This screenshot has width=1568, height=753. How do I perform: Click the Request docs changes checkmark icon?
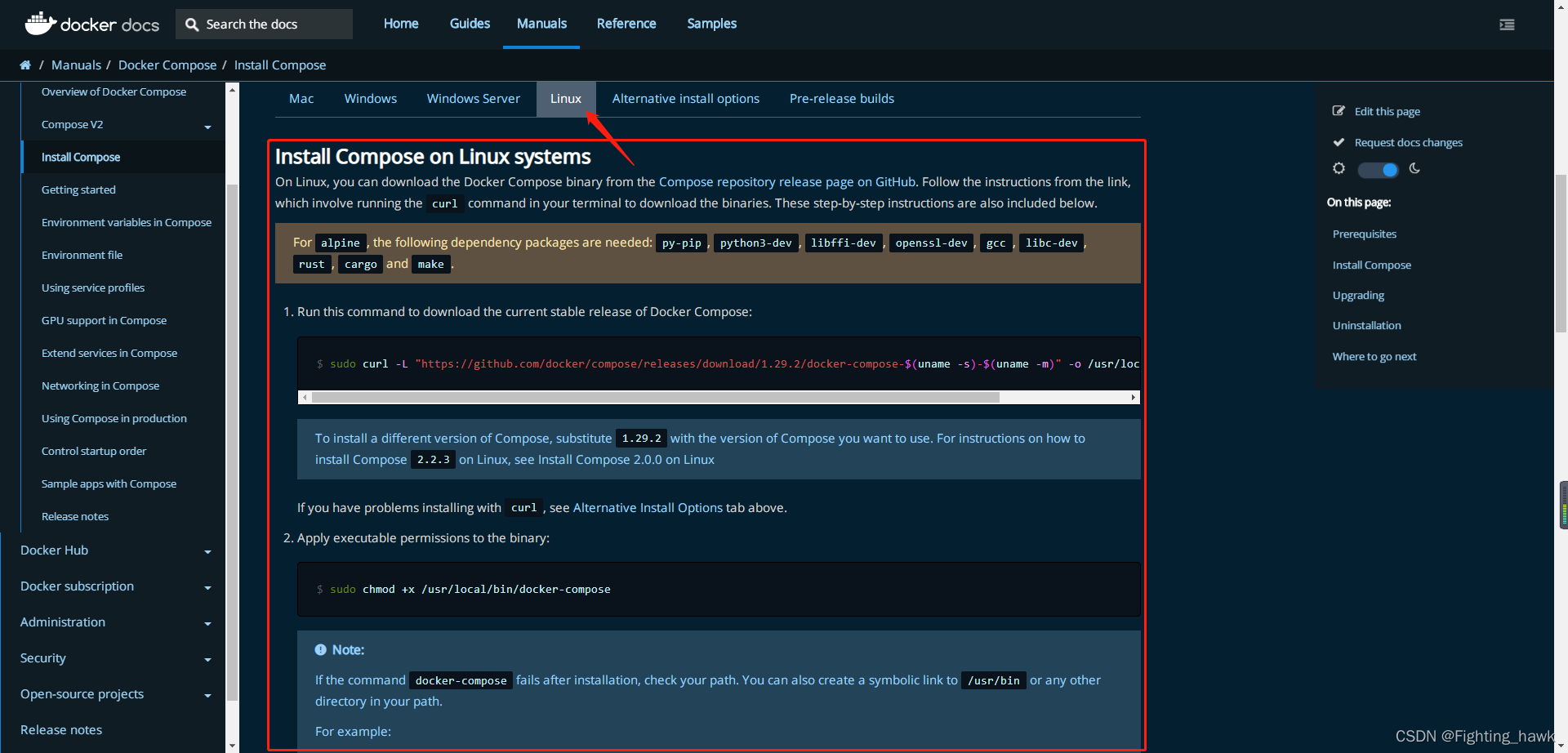(1339, 142)
